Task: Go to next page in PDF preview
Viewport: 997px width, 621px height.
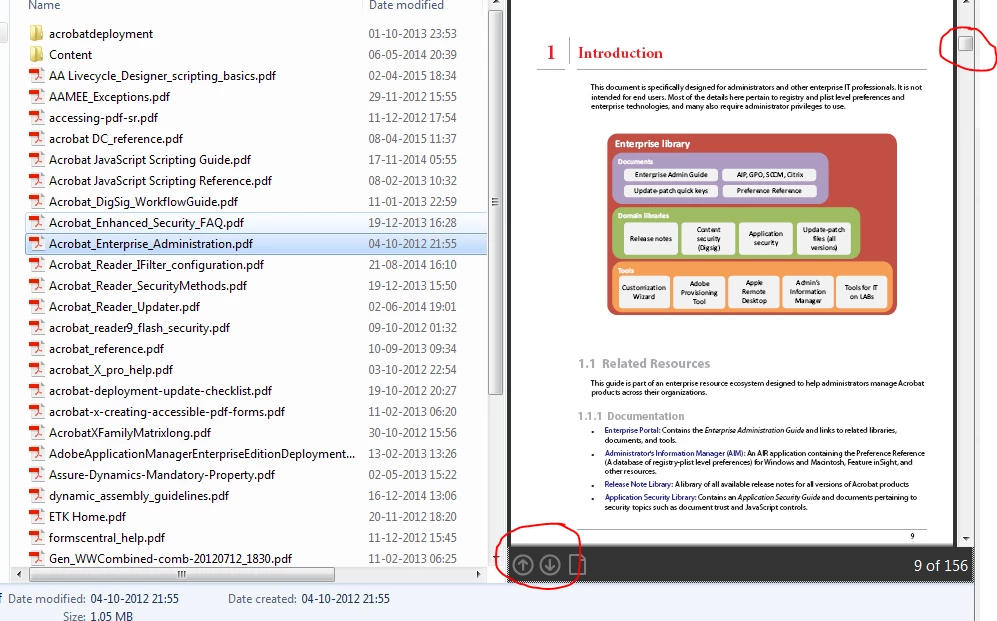Action: point(550,564)
